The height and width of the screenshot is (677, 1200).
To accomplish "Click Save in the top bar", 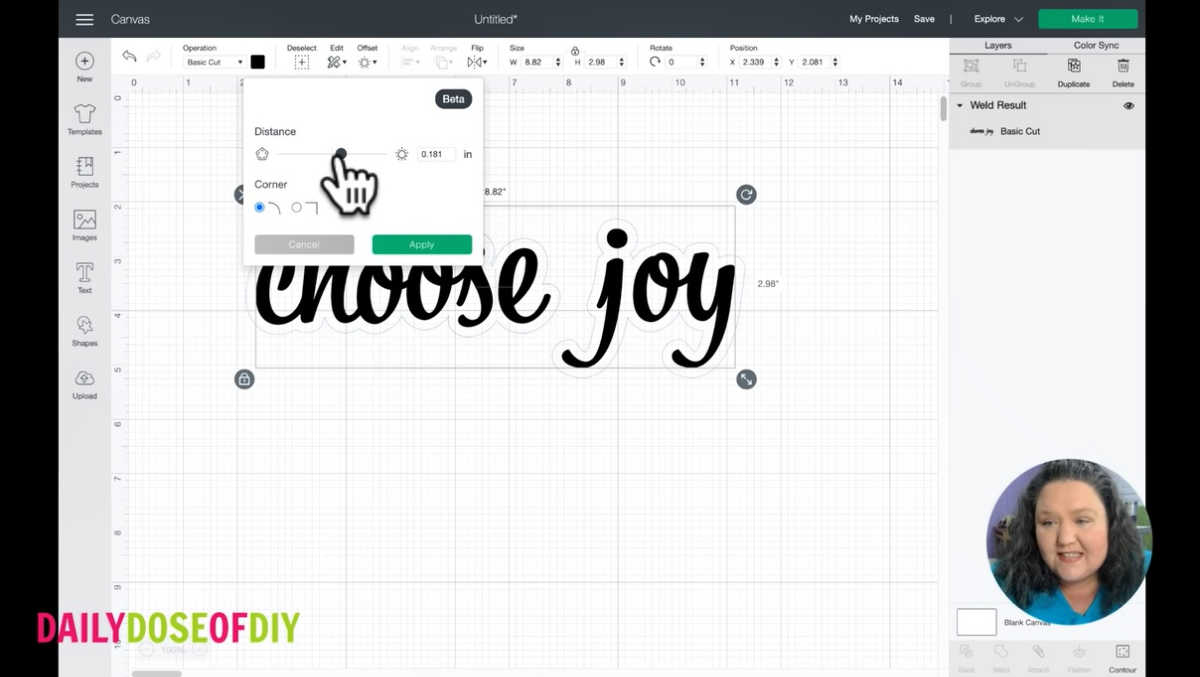I will [x=924, y=19].
